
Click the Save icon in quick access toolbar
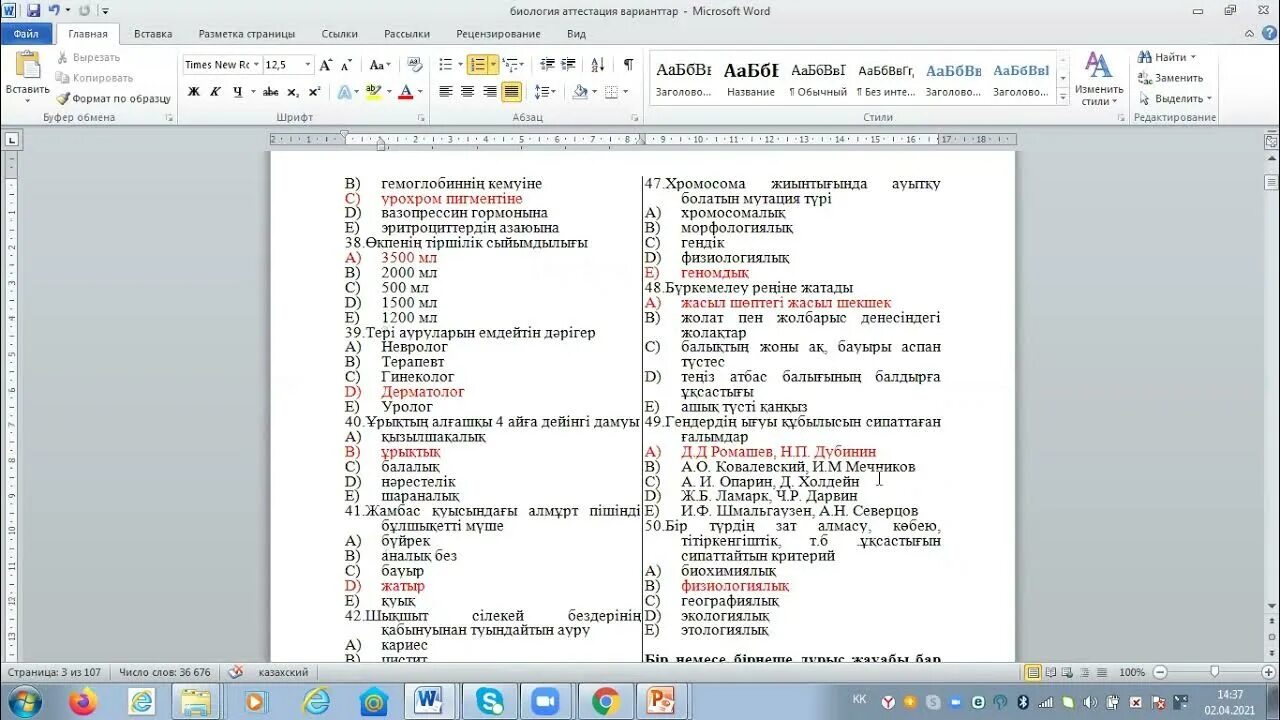point(34,11)
